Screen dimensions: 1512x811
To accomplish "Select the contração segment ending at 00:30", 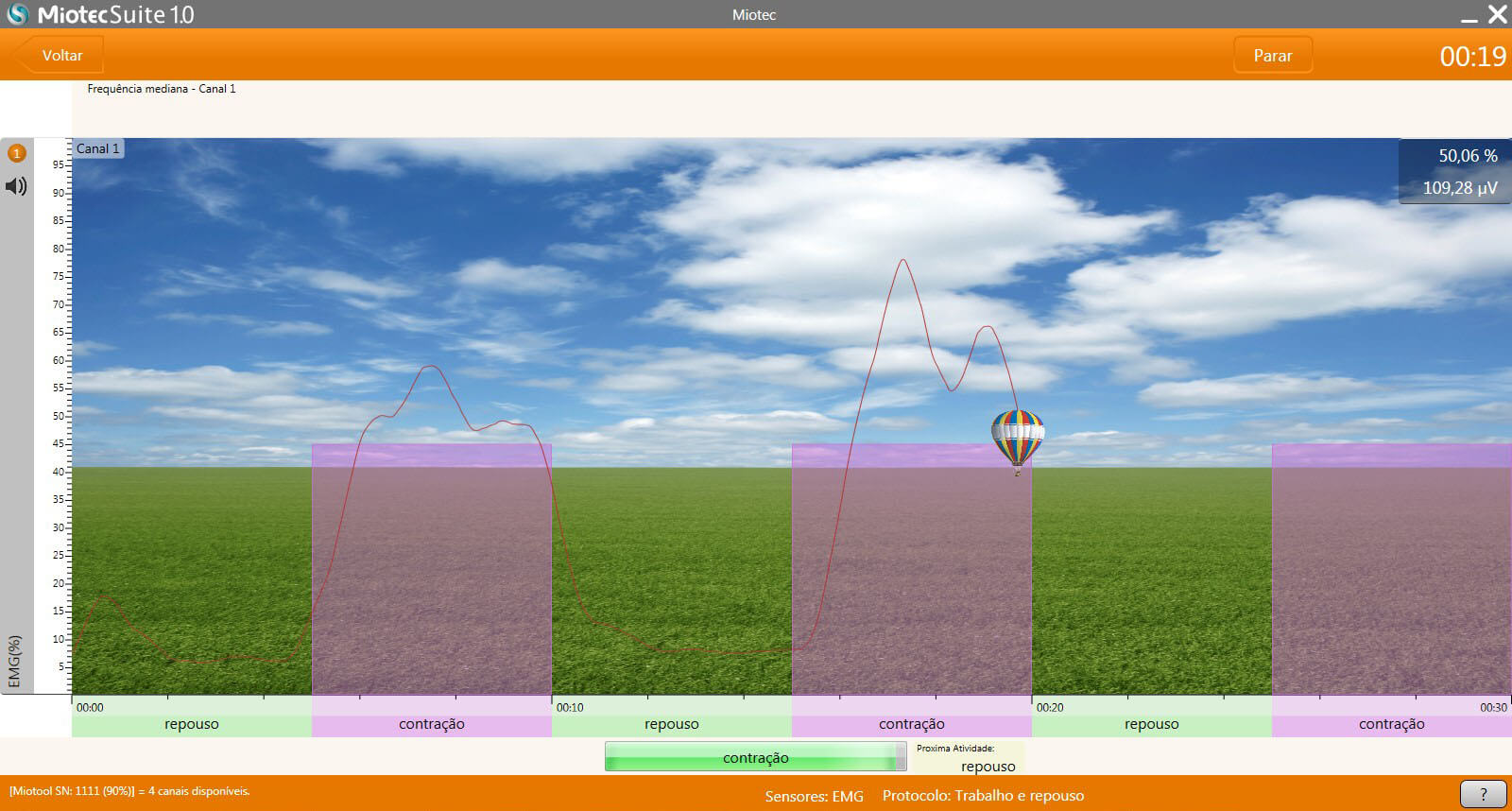I will click(x=1392, y=724).
